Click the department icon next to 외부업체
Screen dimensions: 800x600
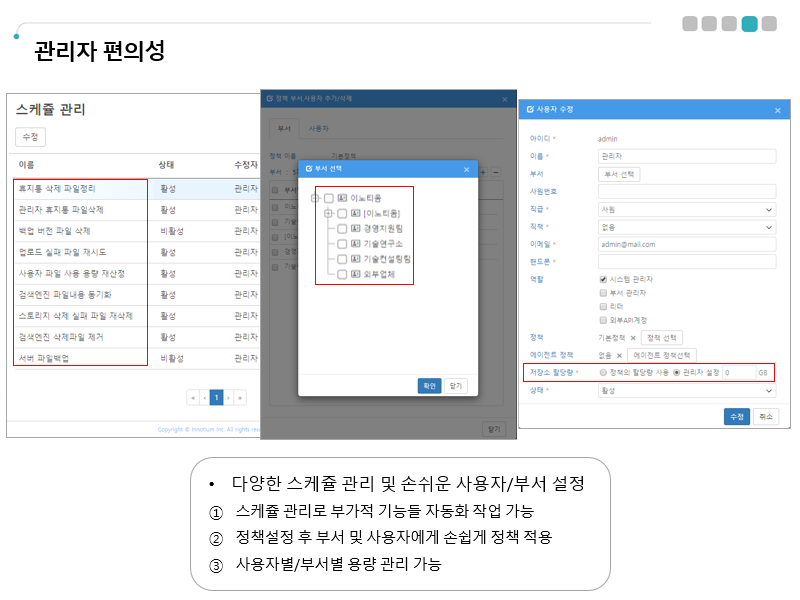pyautogui.click(x=356, y=273)
